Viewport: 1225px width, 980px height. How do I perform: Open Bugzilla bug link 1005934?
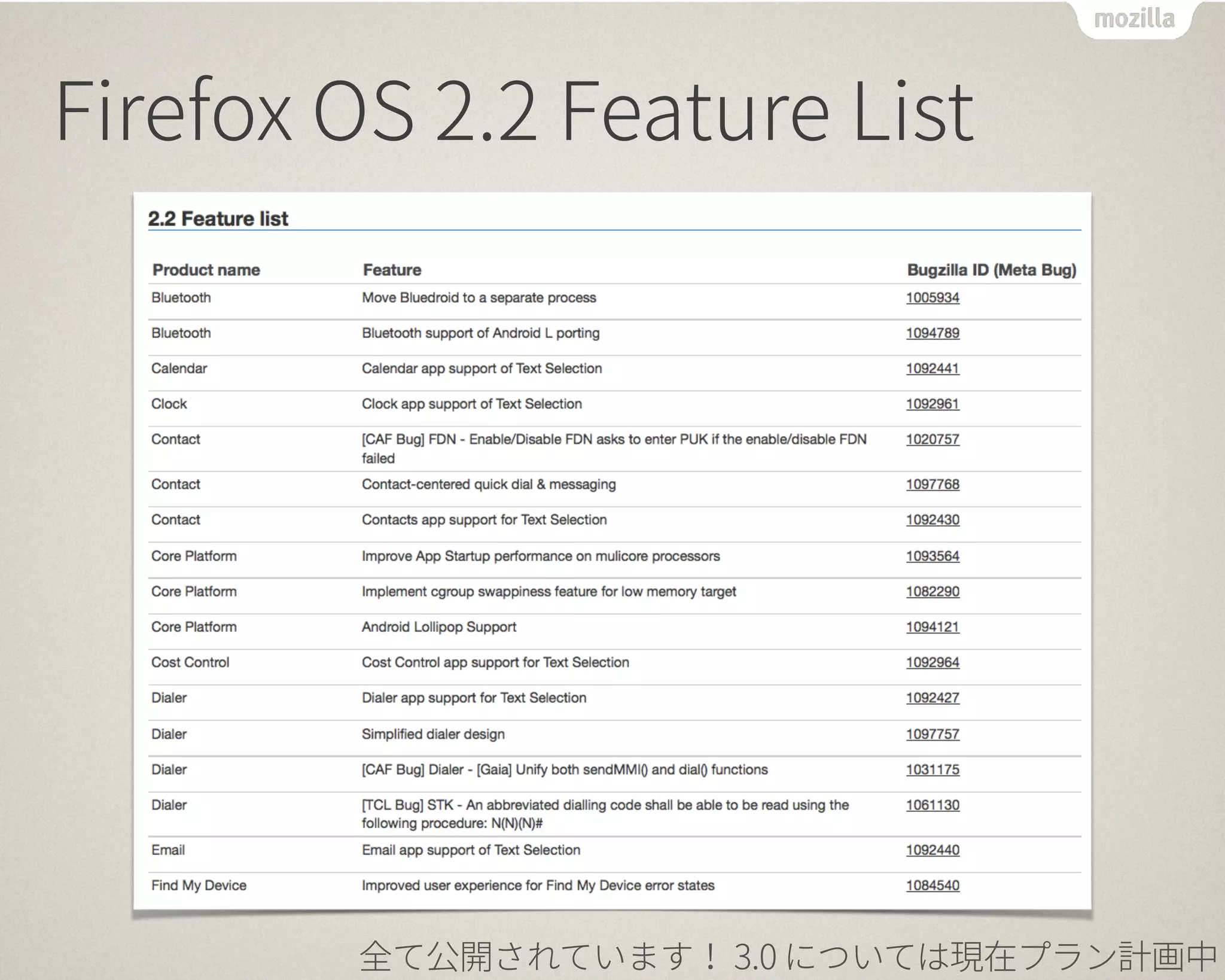[932, 298]
